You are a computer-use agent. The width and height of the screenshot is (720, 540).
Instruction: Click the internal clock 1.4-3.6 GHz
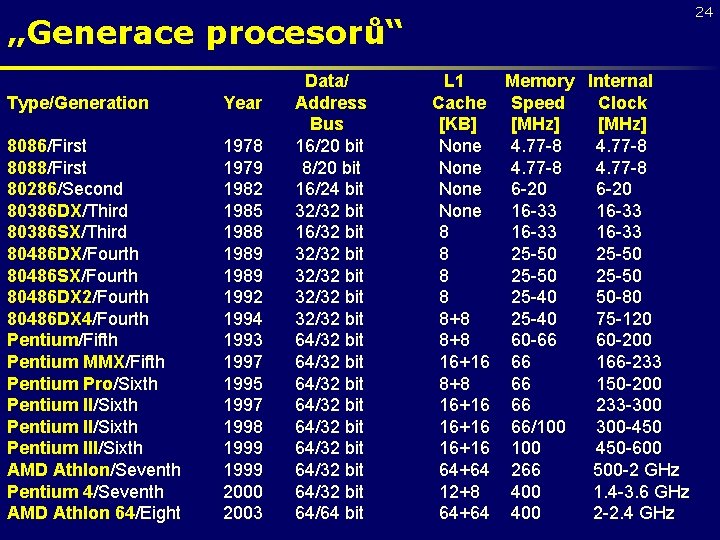[641, 492]
